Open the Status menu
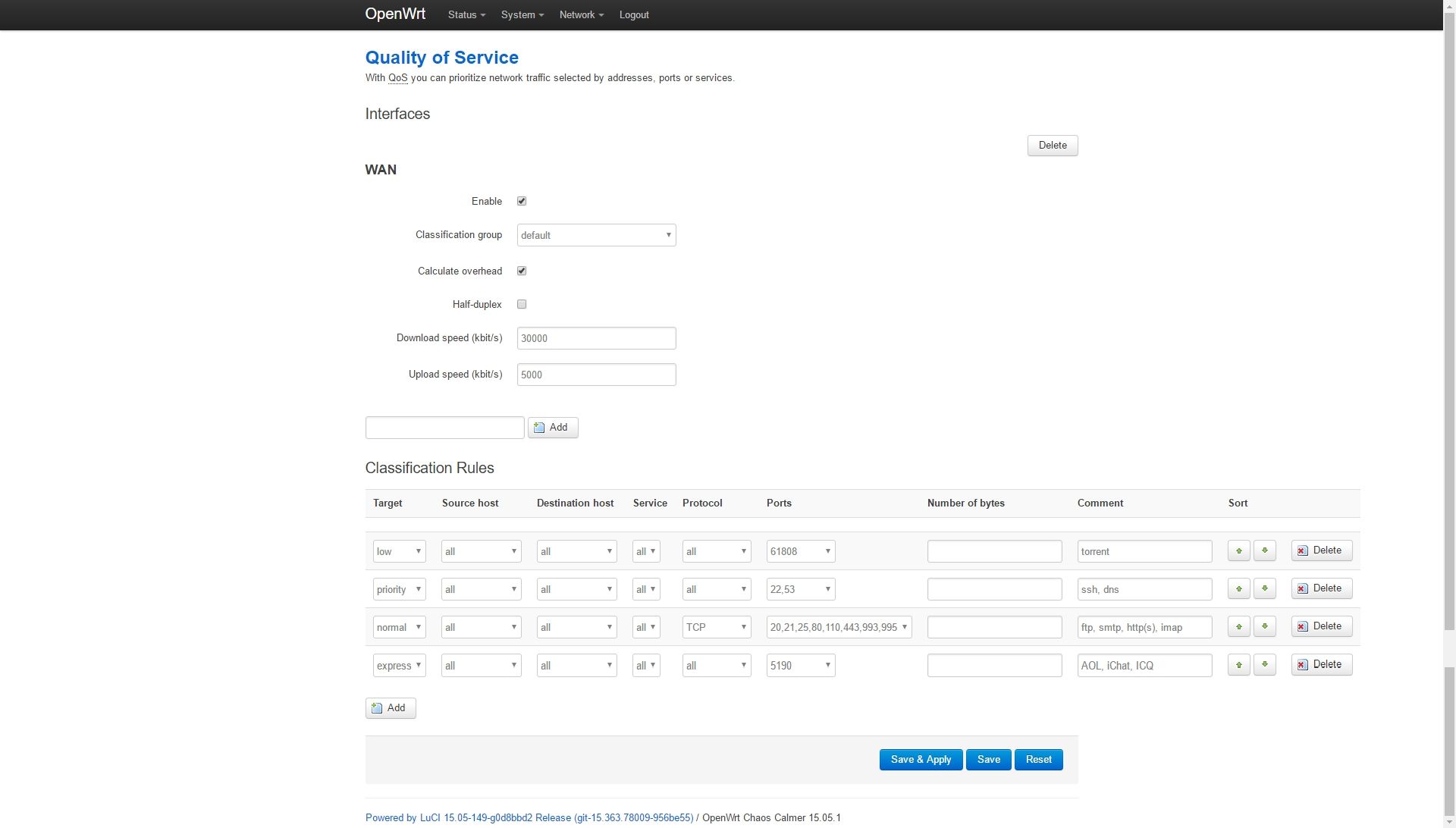 coord(466,15)
